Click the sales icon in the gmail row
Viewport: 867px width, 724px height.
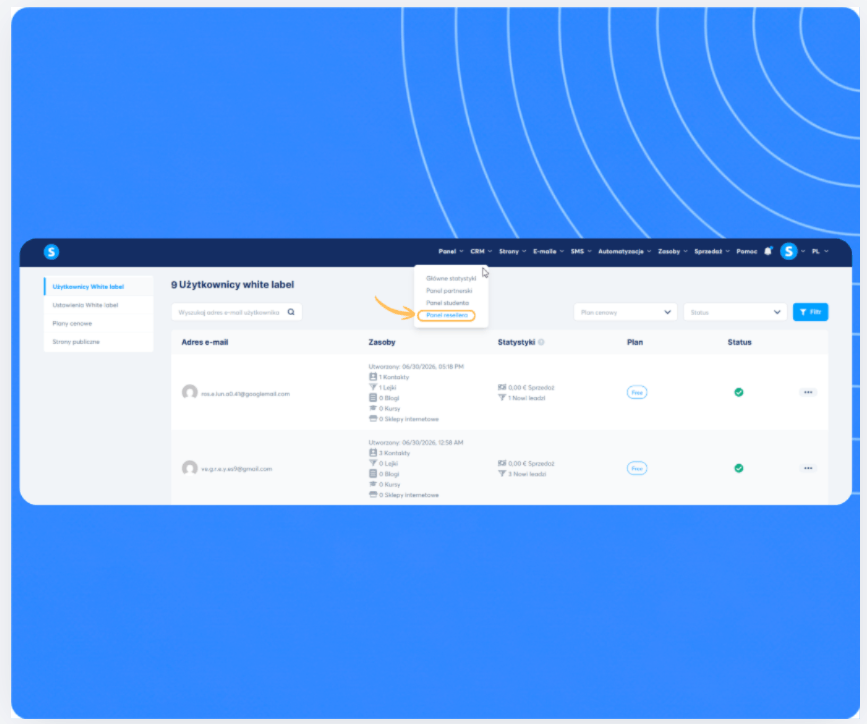(502, 463)
